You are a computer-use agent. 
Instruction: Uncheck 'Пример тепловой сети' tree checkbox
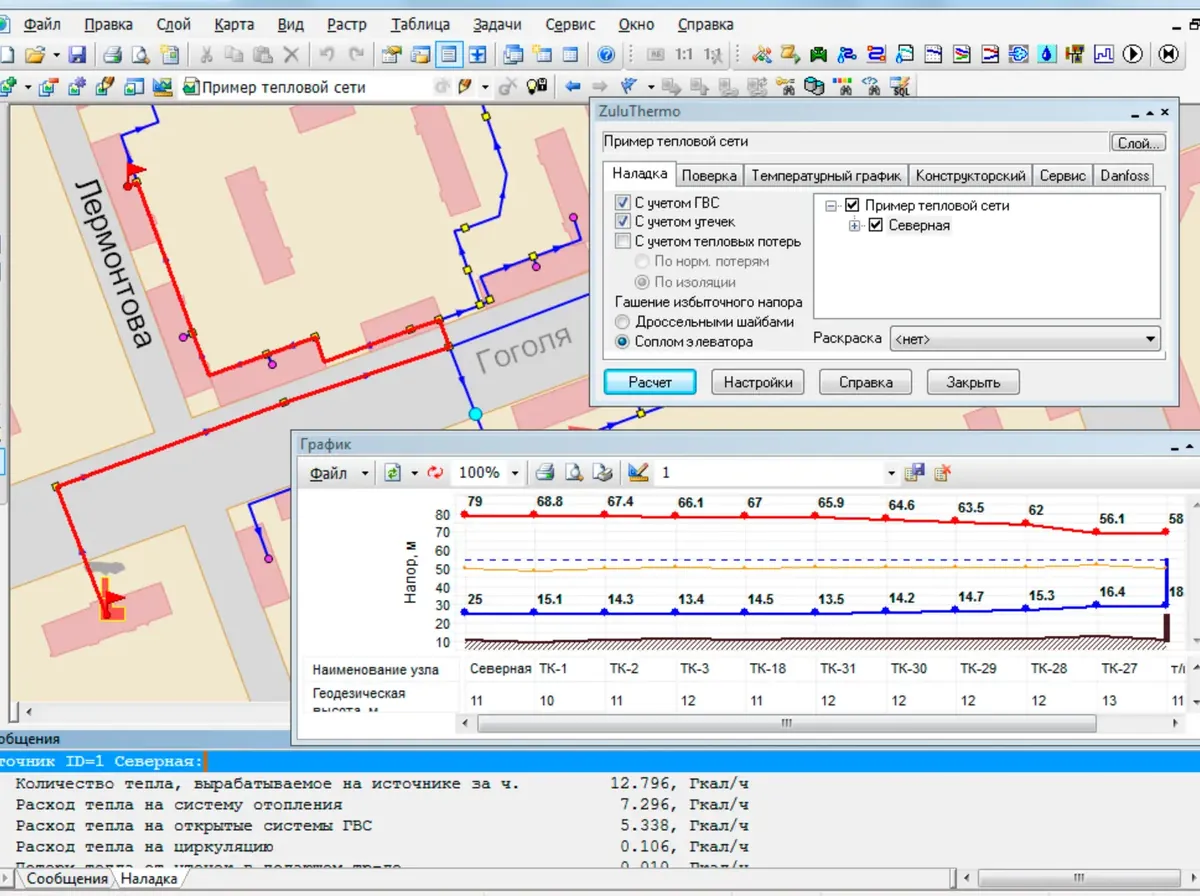(x=853, y=205)
